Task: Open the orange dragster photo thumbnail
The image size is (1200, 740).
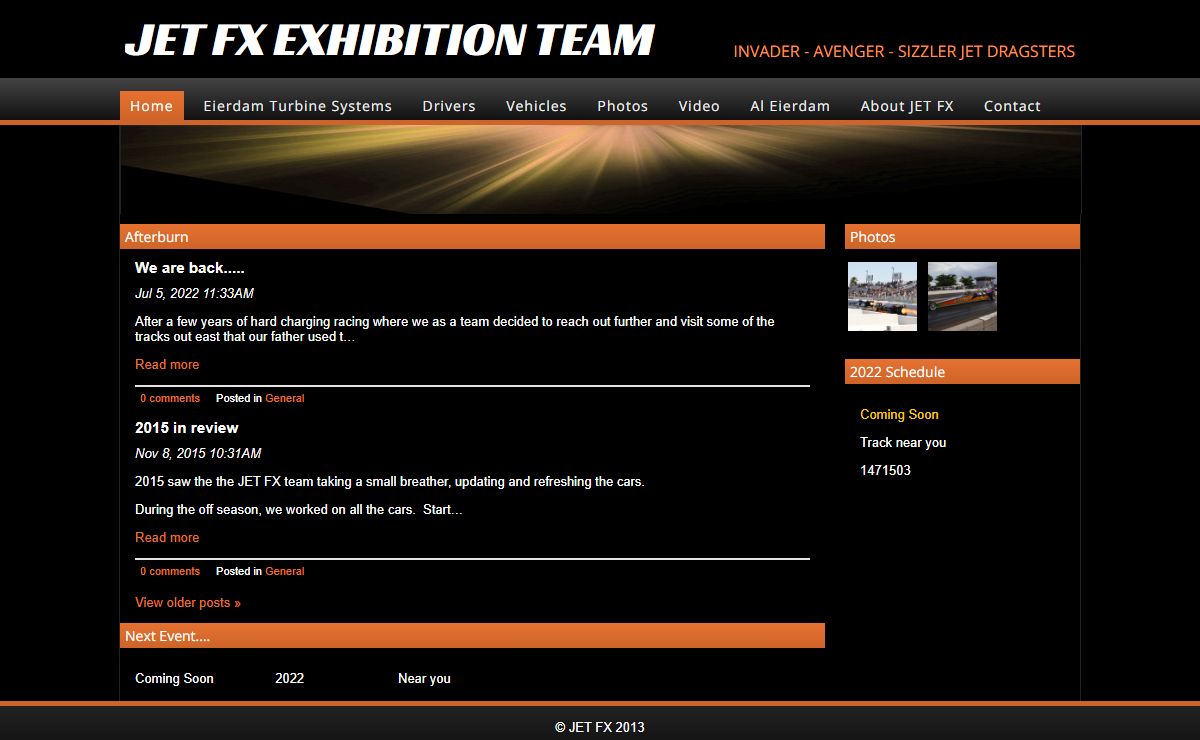Action: click(962, 296)
